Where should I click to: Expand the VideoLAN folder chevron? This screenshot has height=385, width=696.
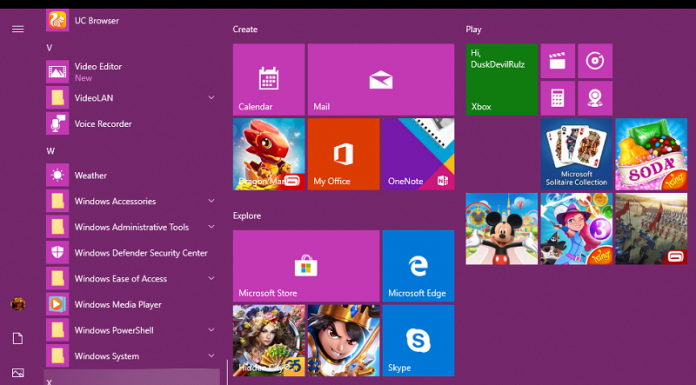211,97
